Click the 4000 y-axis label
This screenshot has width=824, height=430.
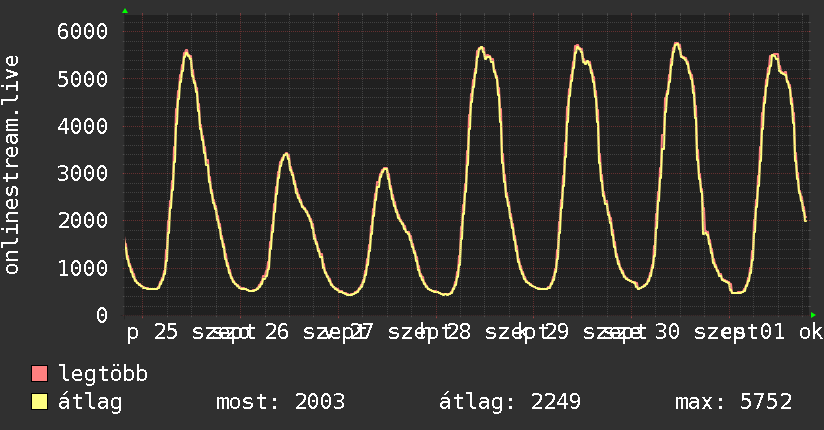tap(83, 126)
